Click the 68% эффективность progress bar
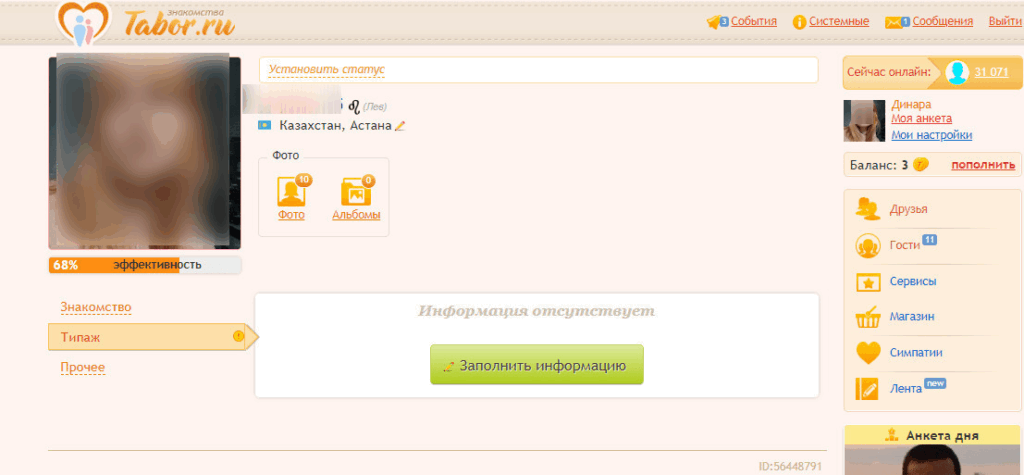This screenshot has width=1024, height=475. click(145, 265)
